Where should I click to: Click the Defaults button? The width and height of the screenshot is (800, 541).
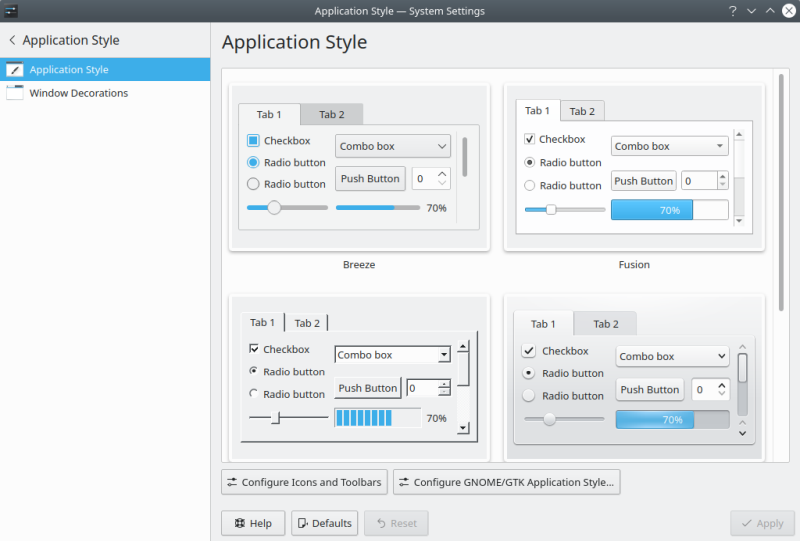(324, 523)
